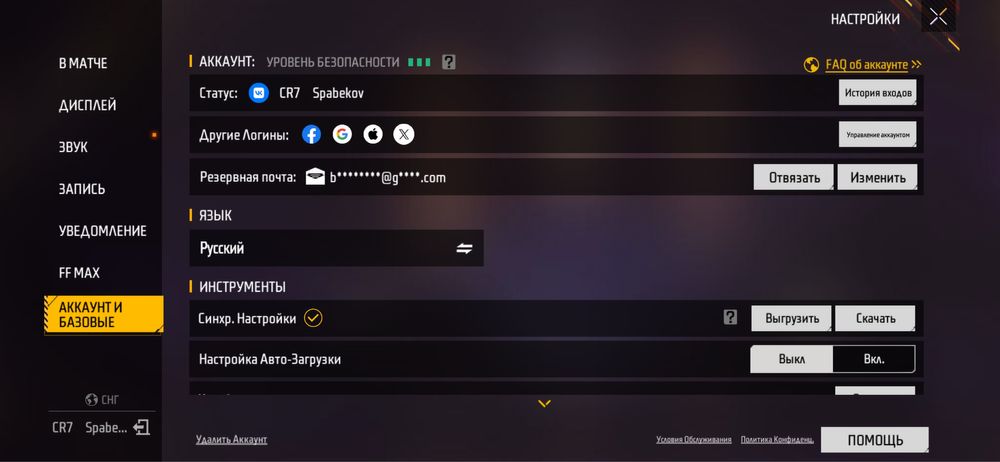Switch to the ЗВУК settings tab
The image size is (1000, 462).
coord(73,147)
